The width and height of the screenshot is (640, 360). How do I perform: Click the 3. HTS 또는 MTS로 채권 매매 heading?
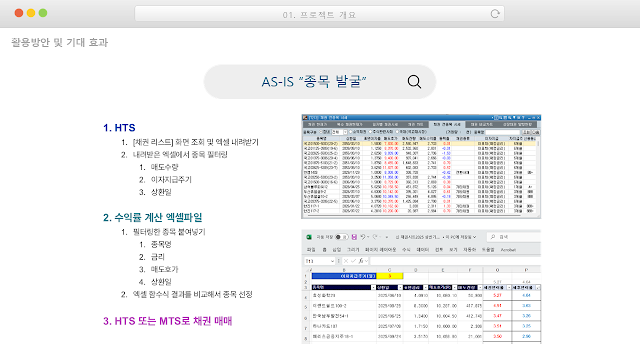pos(167,321)
